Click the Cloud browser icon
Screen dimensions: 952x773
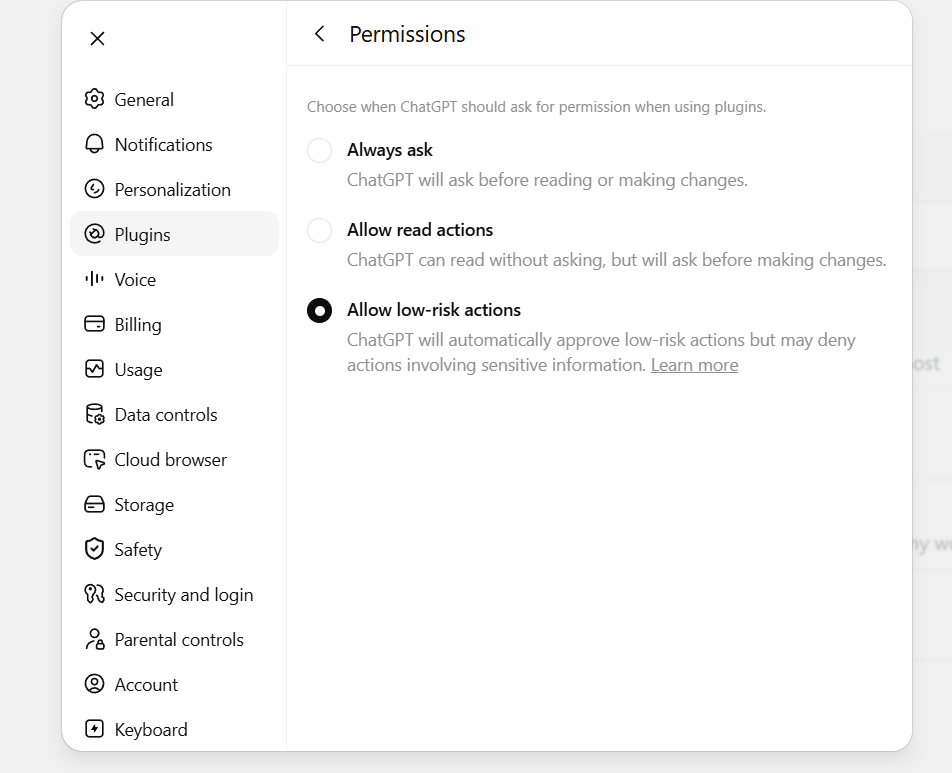coord(94,459)
